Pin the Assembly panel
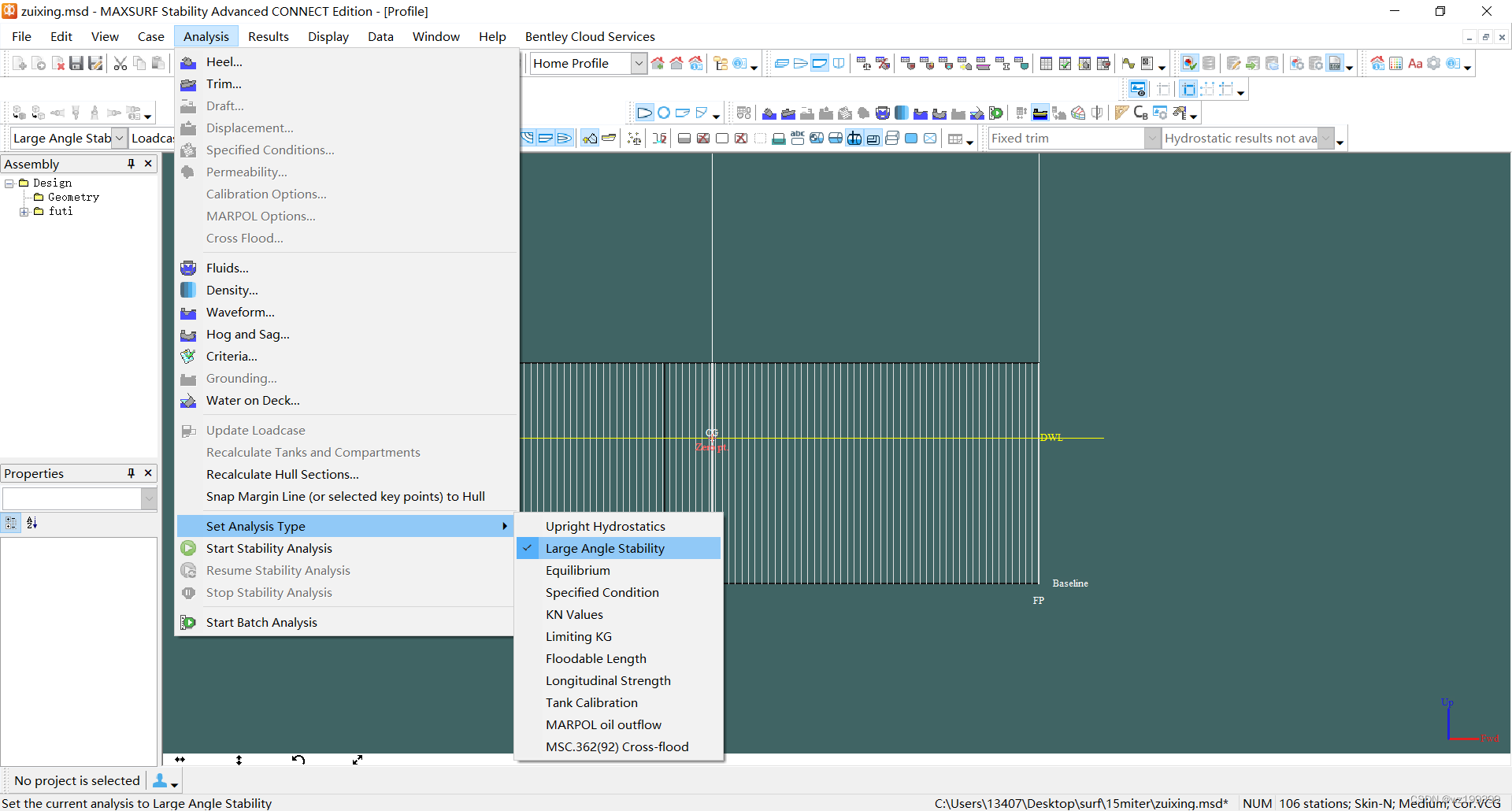The image size is (1512, 811). click(131, 164)
